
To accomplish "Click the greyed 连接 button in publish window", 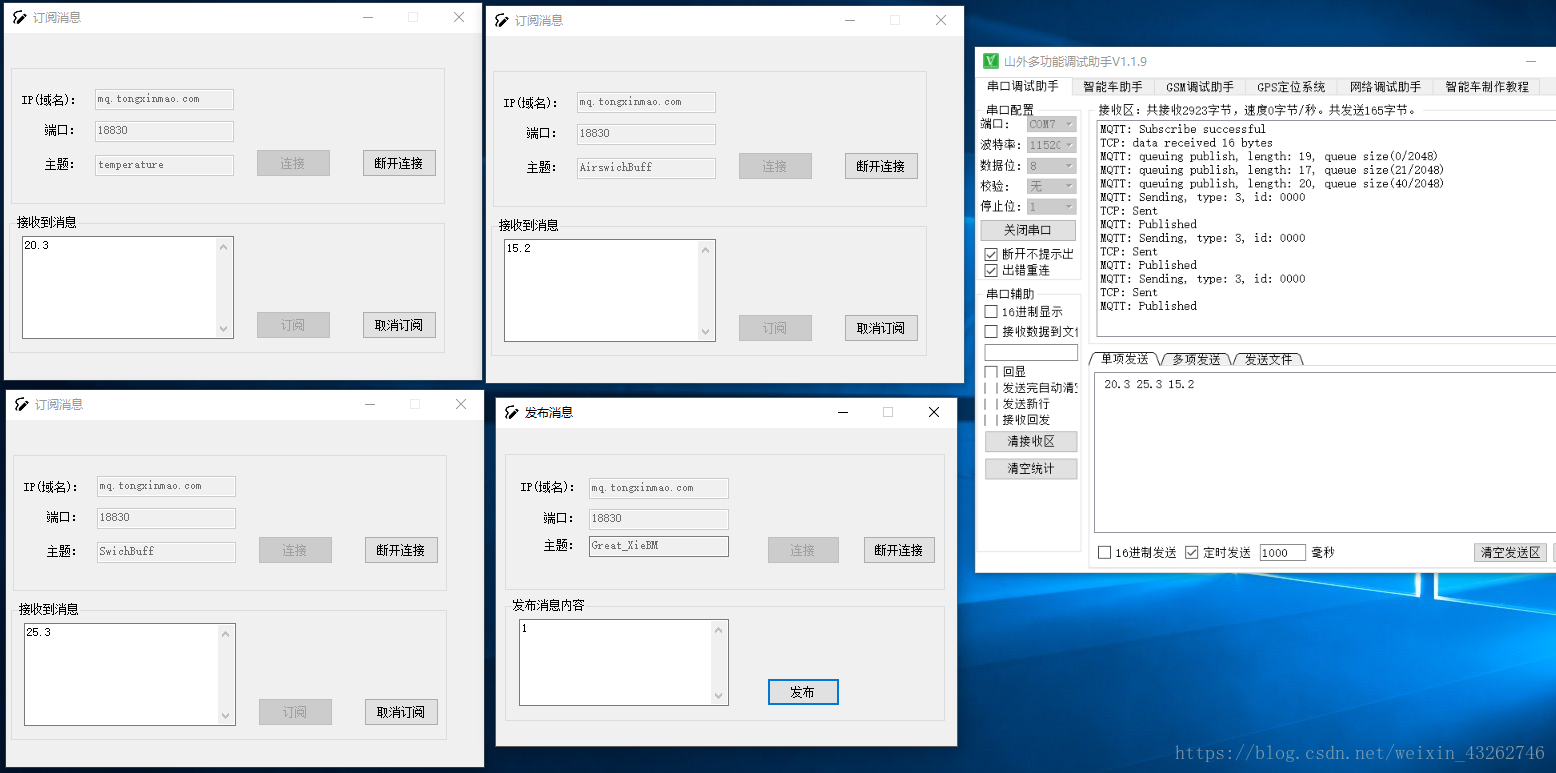I will 803,550.
